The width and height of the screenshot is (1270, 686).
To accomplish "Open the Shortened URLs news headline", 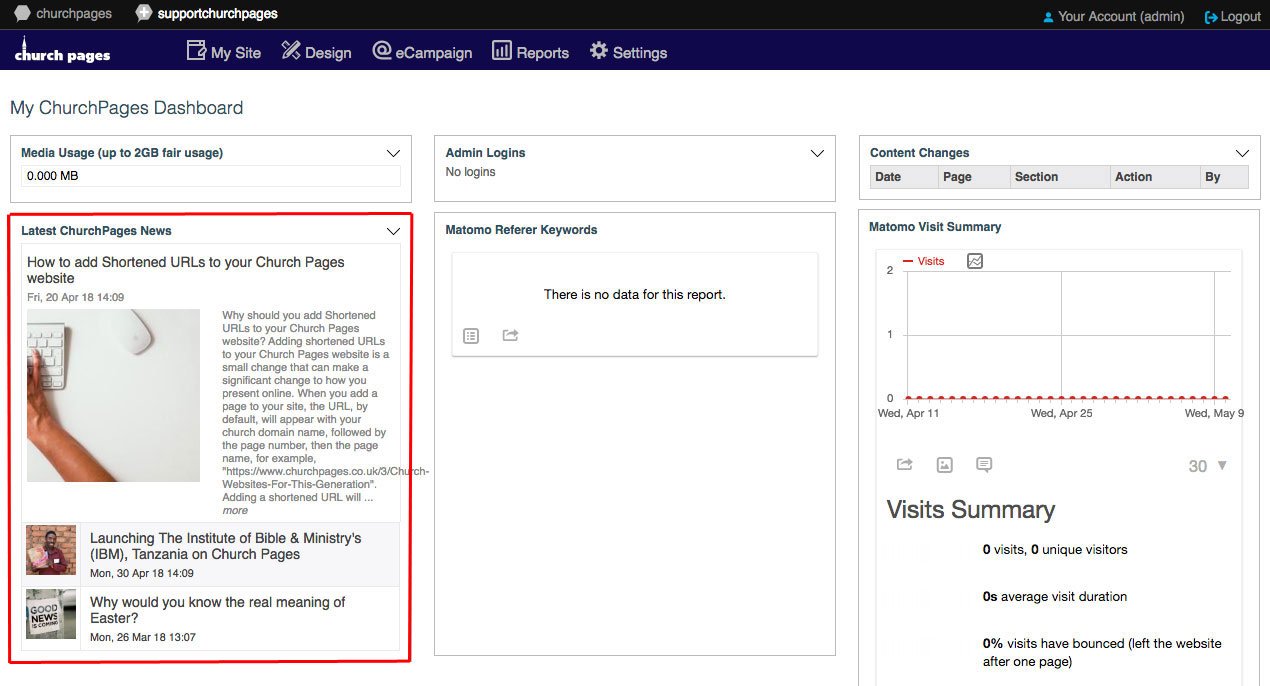I will coord(186,270).
